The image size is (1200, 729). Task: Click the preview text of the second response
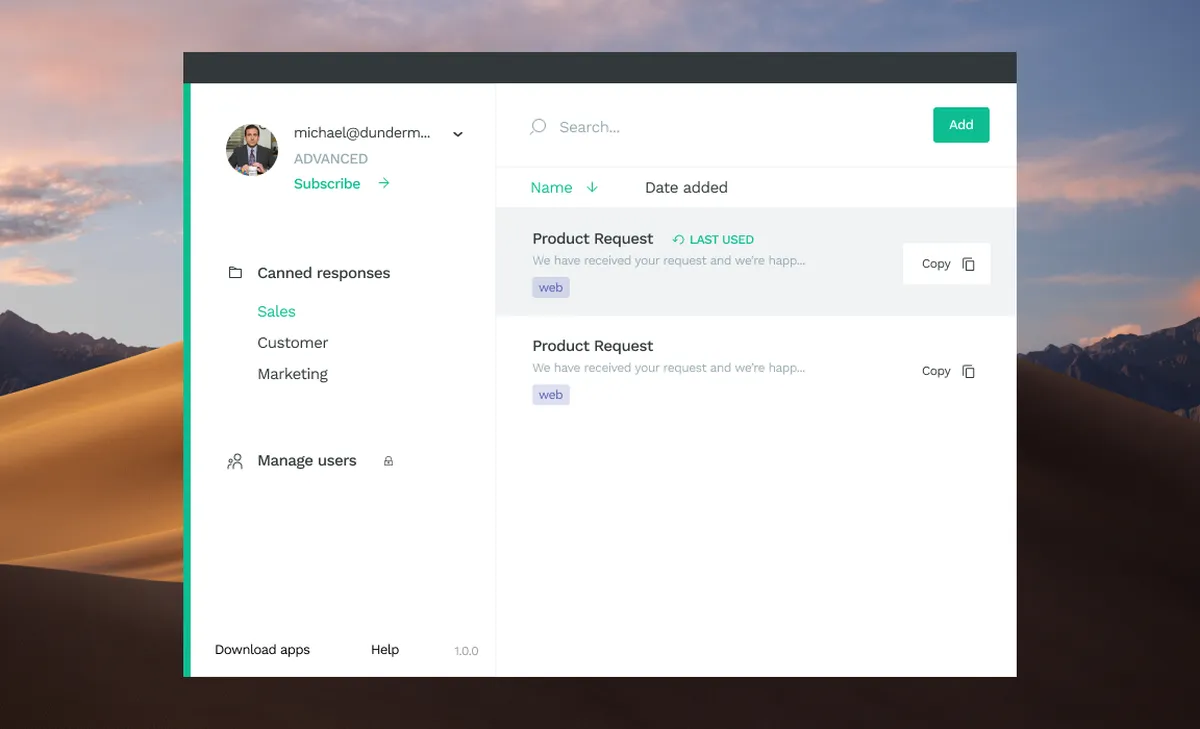(668, 368)
